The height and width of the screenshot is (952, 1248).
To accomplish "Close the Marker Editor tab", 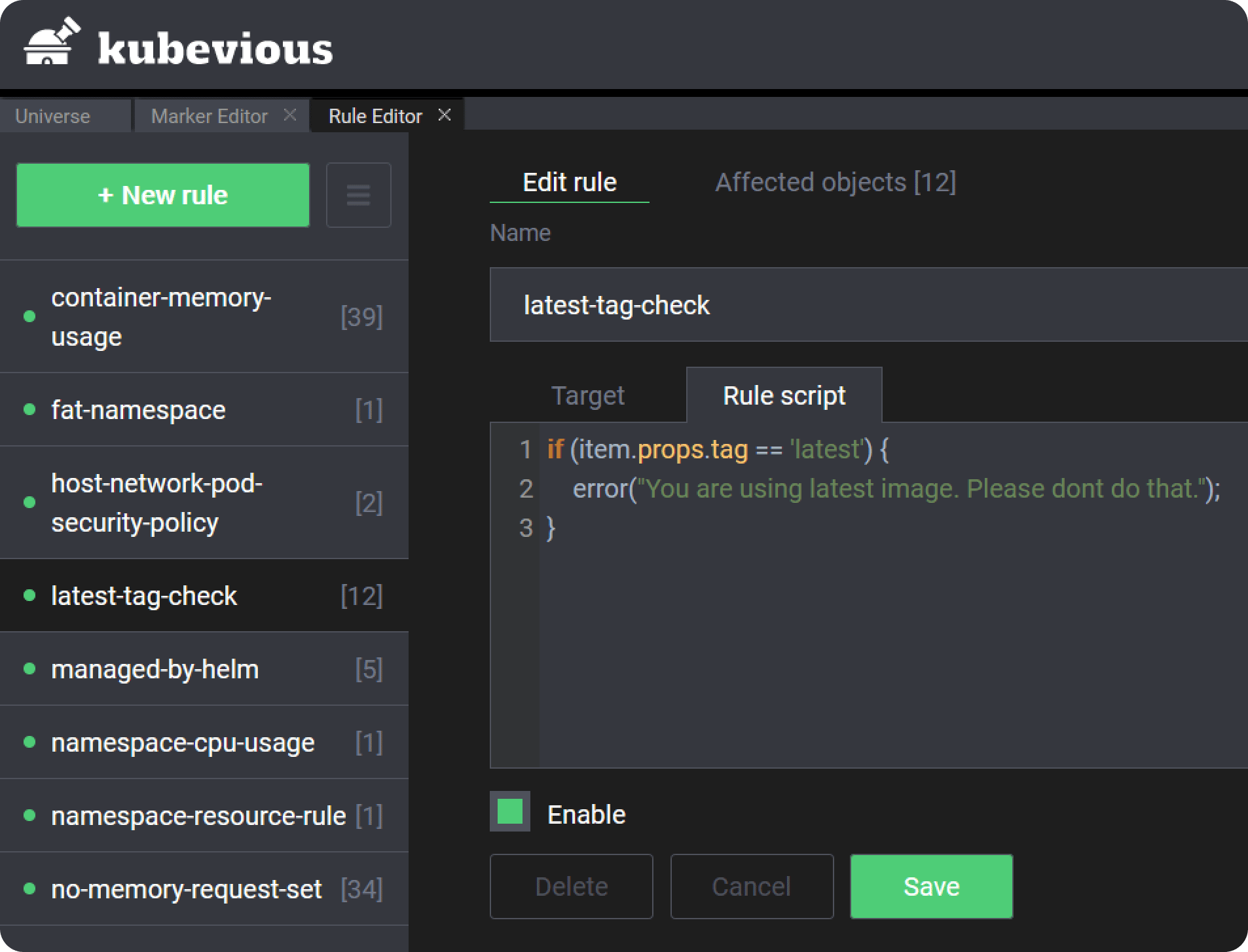I will click(x=290, y=115).
